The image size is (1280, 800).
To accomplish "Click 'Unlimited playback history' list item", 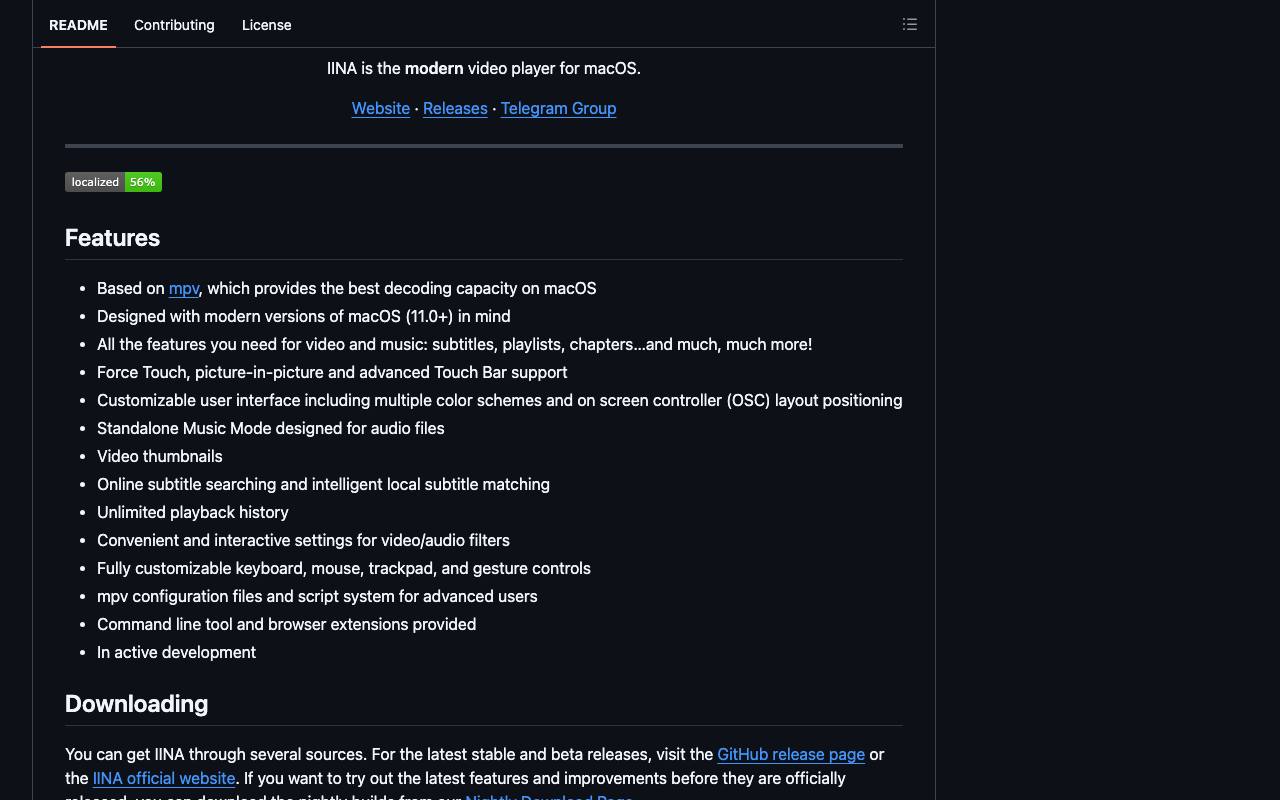I will 193,512.
